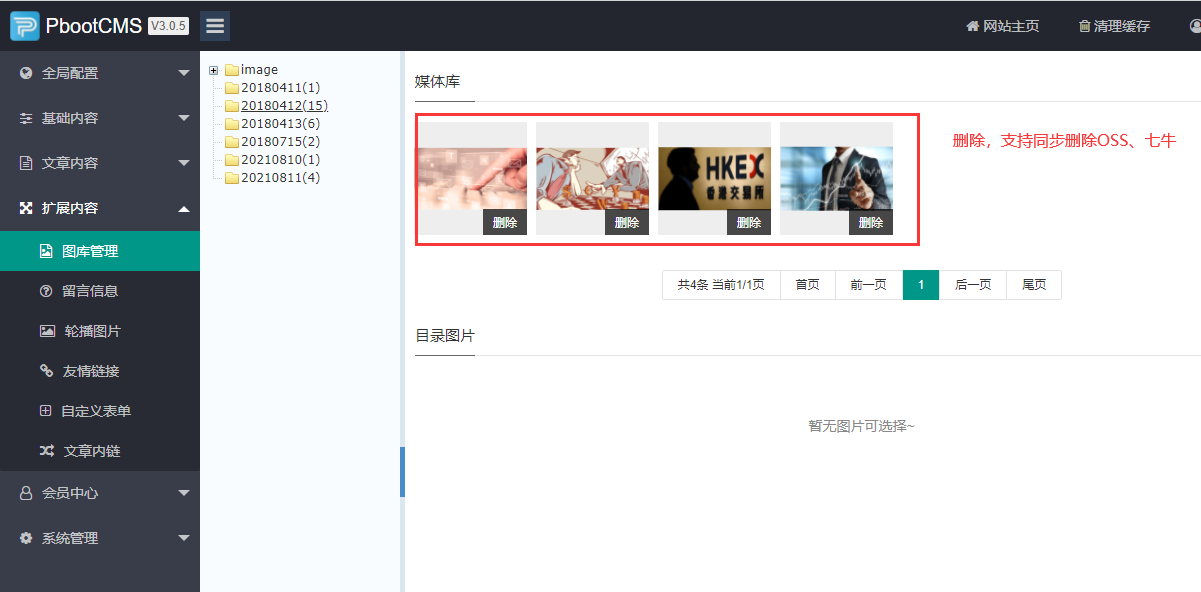Viewport: 1201px width, 592px height.
Task: Go to 网站主页 link
Action: [x=1002, y=26]
